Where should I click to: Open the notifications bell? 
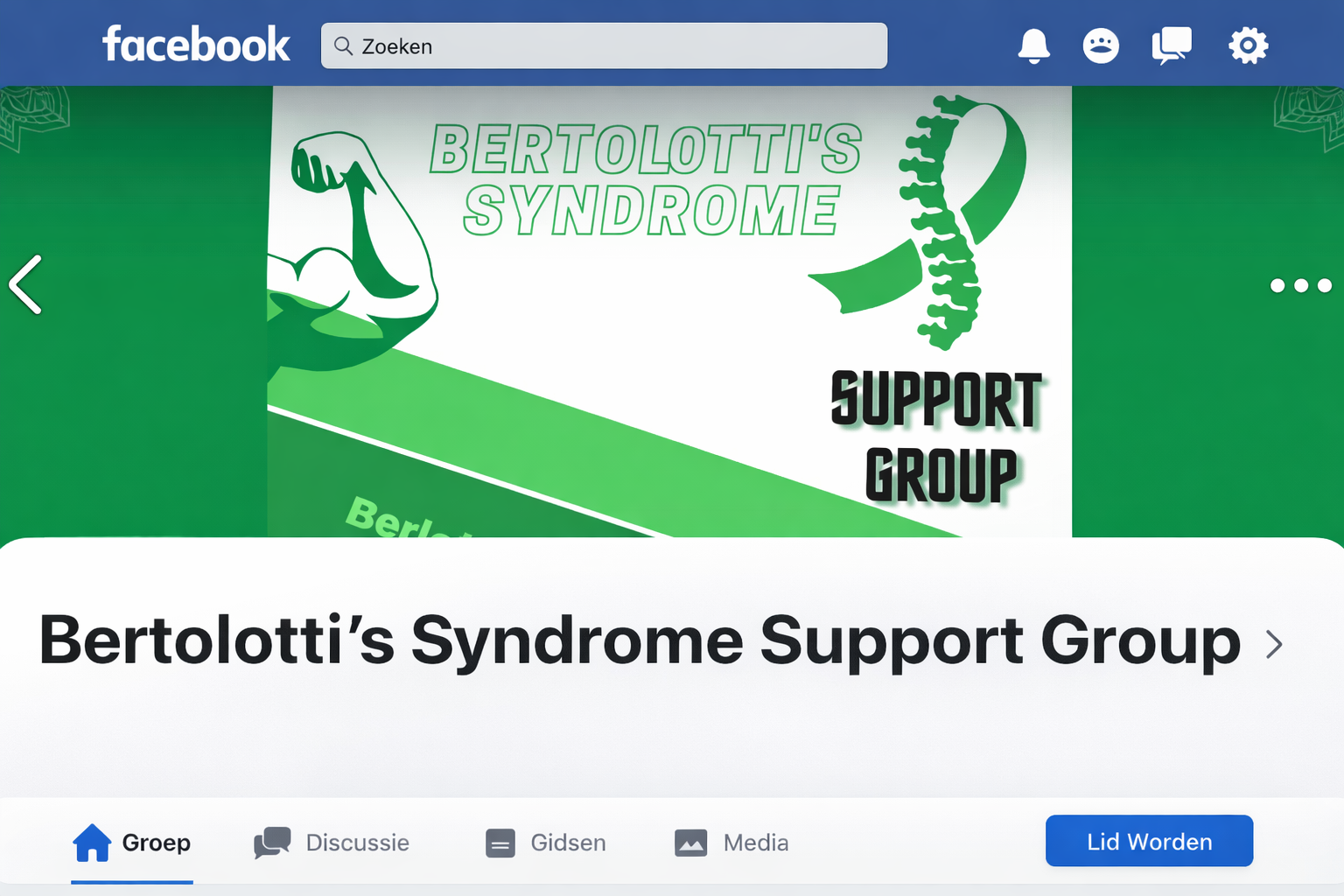coord(1033,45)
